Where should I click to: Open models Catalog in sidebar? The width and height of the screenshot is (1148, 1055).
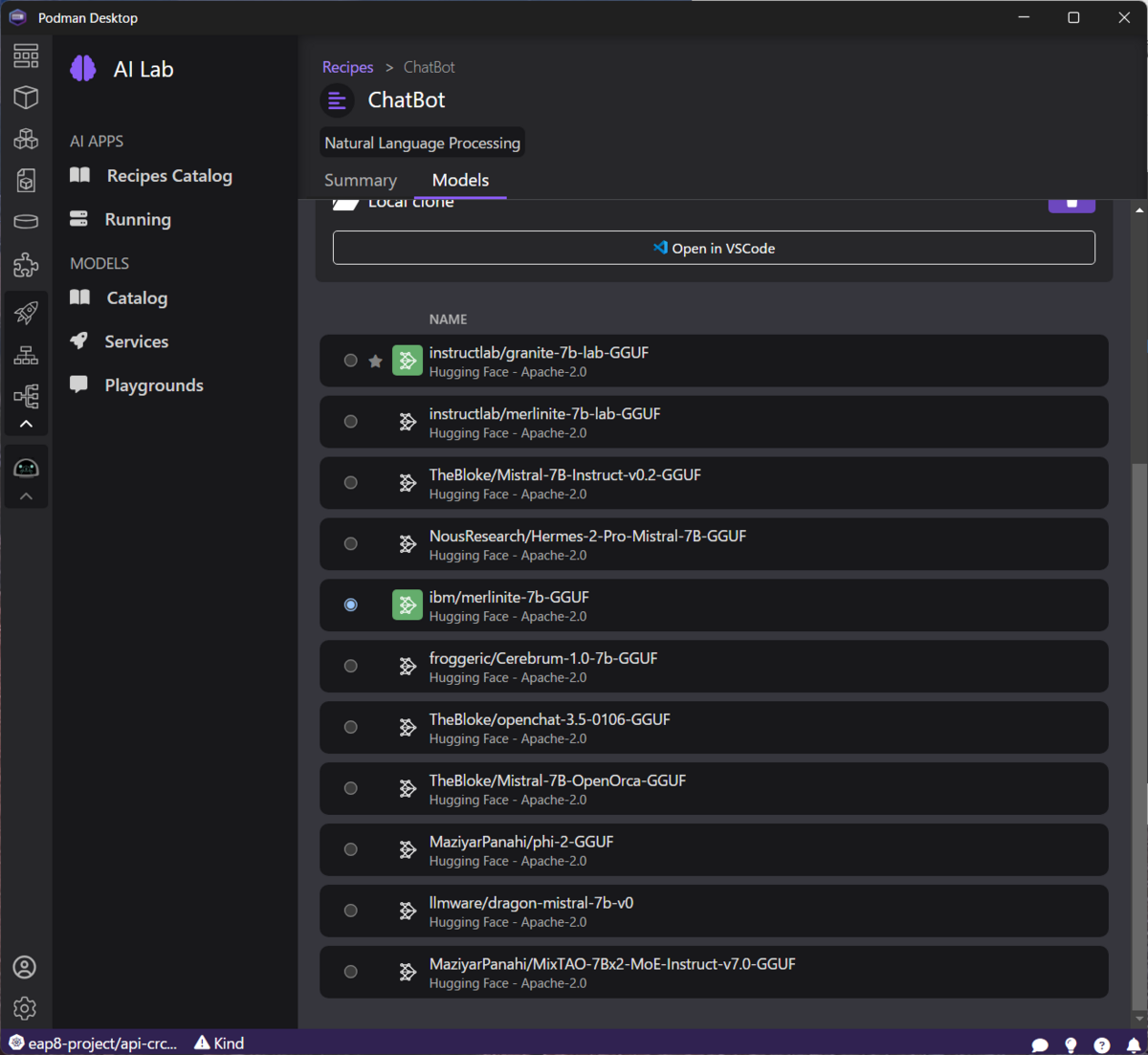pyautogui.click(x=137, y=298)
